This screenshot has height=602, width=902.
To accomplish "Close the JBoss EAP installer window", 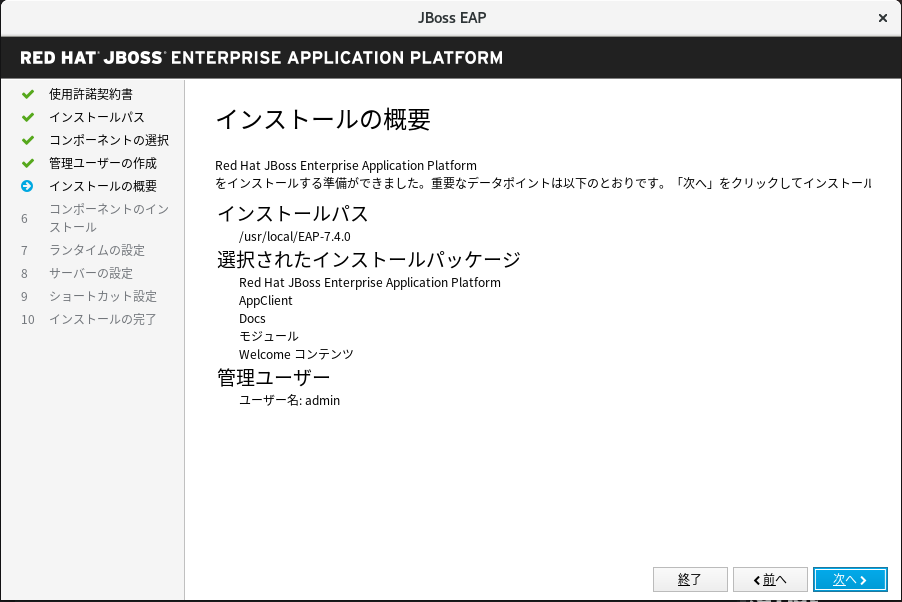I will [x=882, y=18].
